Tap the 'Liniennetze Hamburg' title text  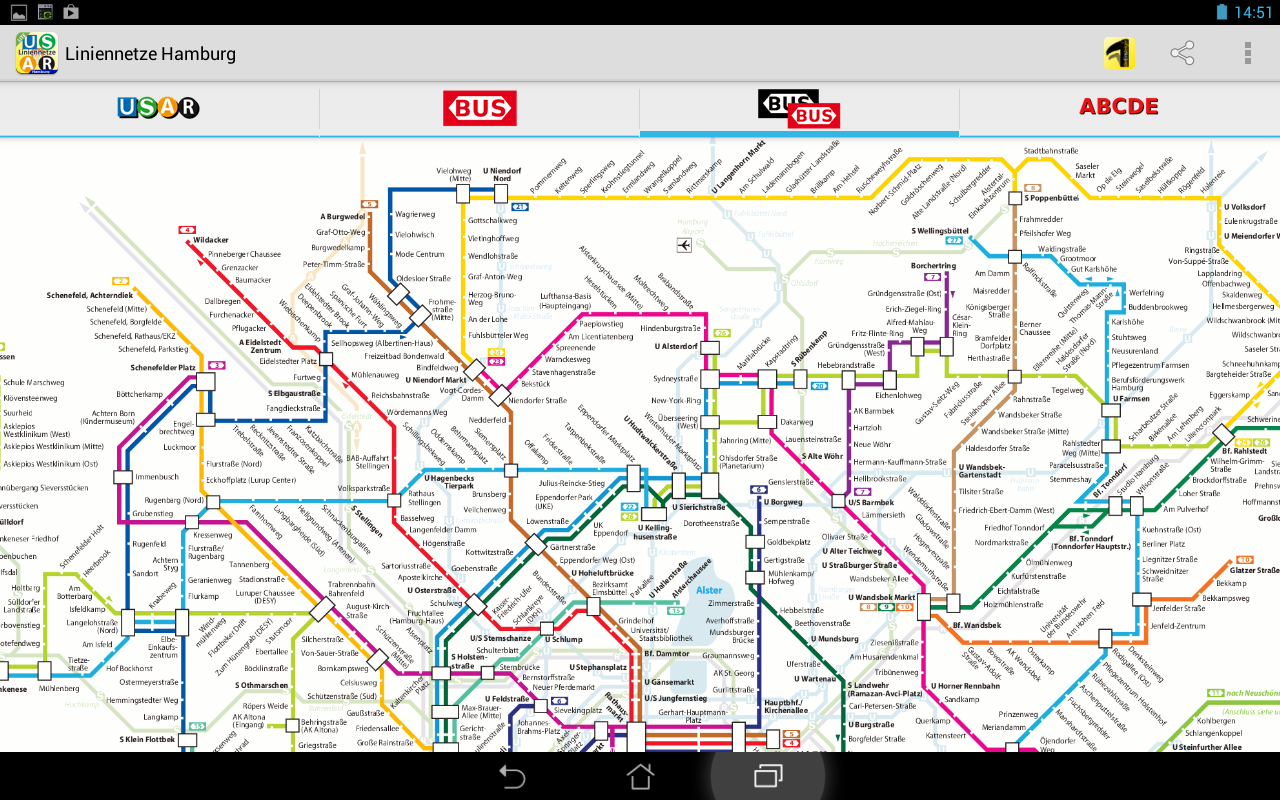tap(151, 53)
